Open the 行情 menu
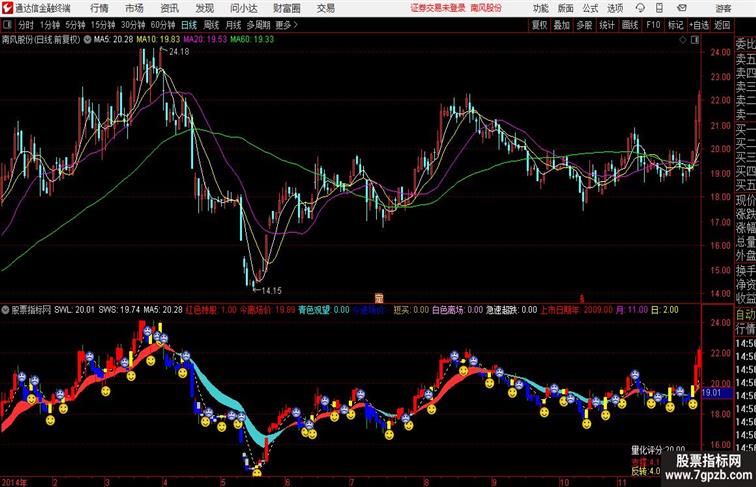 pyautogui.click(x=99, y=8)
